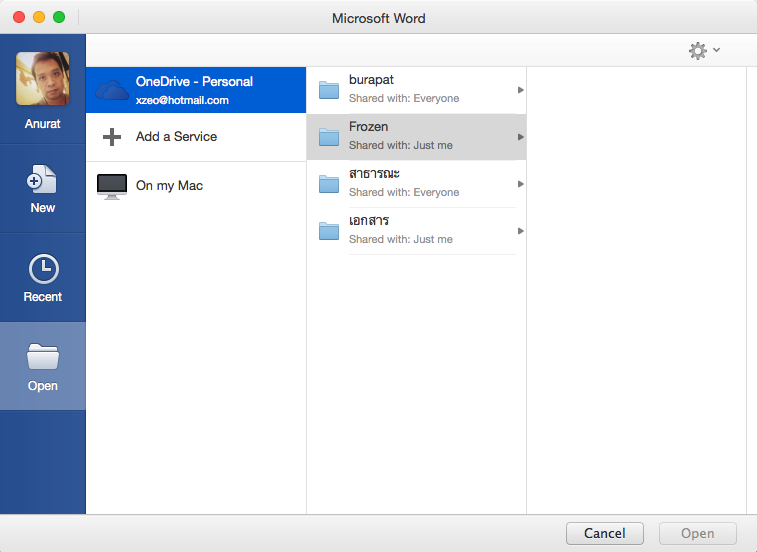Click the Frozen folder icon
Screen dimensions: 757x552
coord(329,137)
